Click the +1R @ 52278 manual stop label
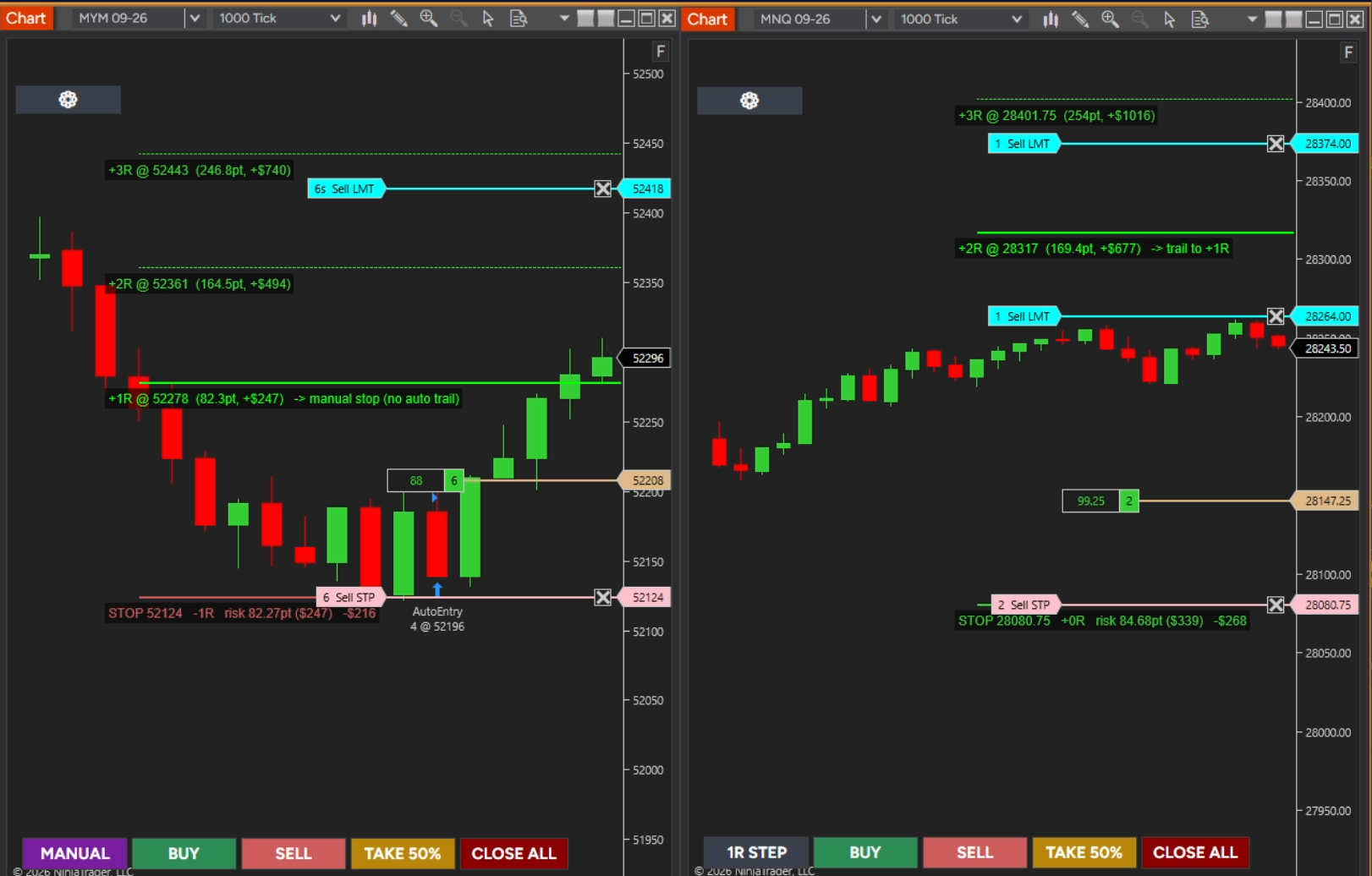Image resolution: width=1372 pixels, height=876 pixels. (283, 398)
